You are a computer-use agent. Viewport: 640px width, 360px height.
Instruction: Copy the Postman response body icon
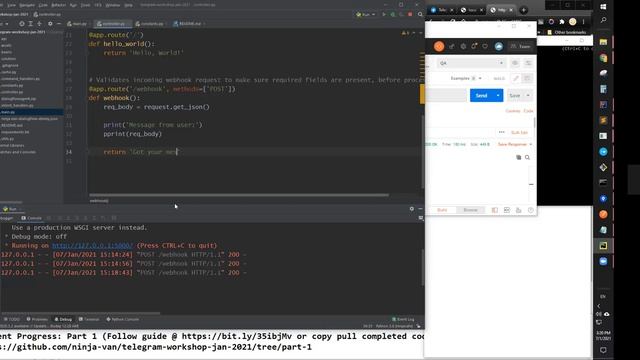coord(518,157)
